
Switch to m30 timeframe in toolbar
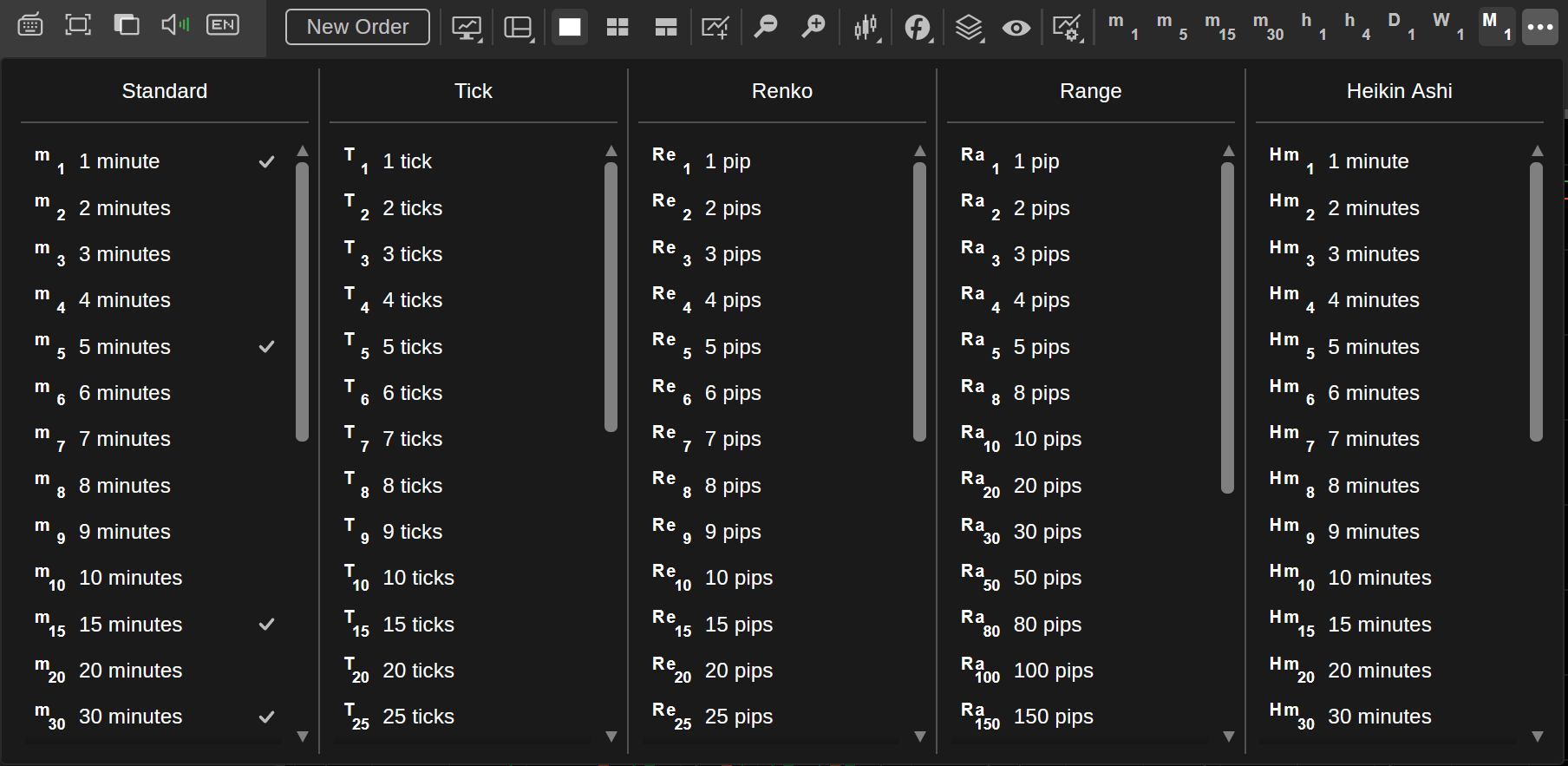pyautogui.click(x=1268, y=27)
